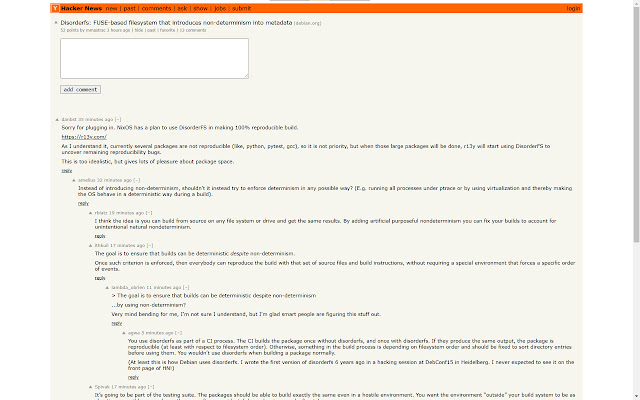Image resolution: width=640 pixels, height=400 pixels.
Task: Open the "11 minutes ago" comment permalink
Action: coord(164,287)
